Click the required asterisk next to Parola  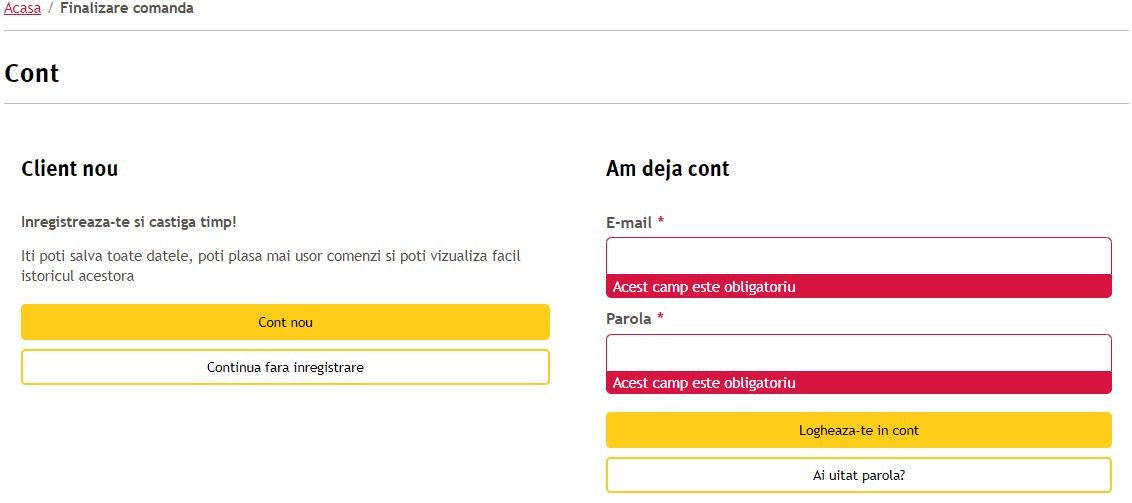click(x=660, y=318)
